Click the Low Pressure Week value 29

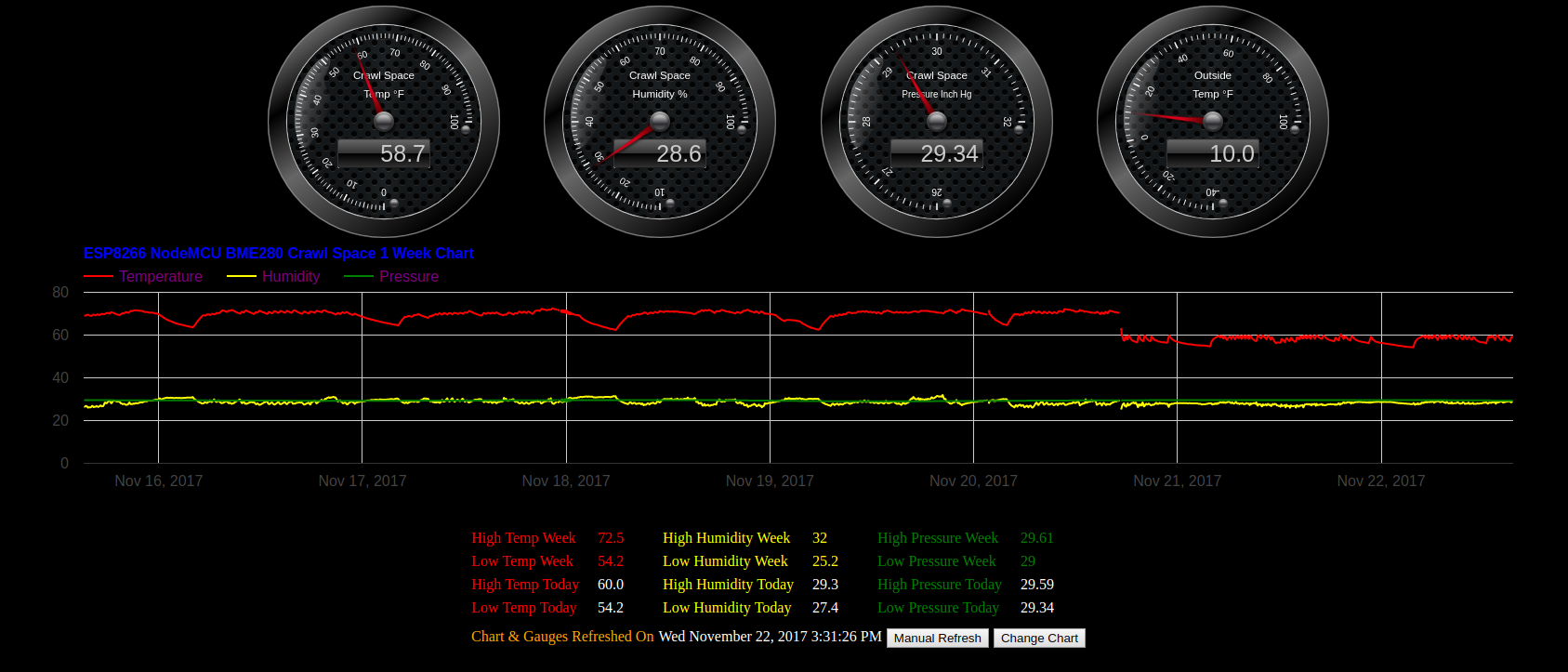(x=1028, y=561)
